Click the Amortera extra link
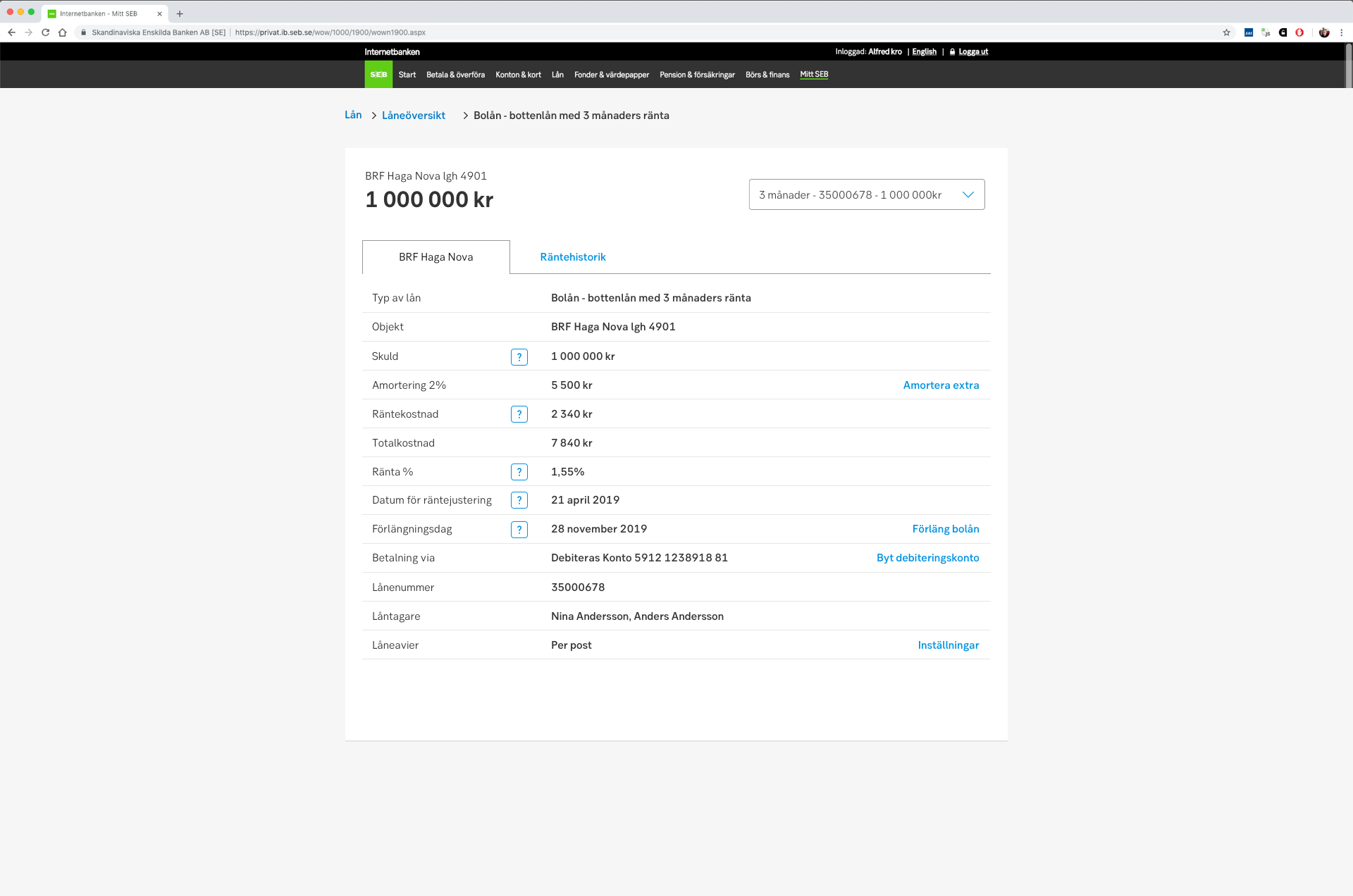 941,385
